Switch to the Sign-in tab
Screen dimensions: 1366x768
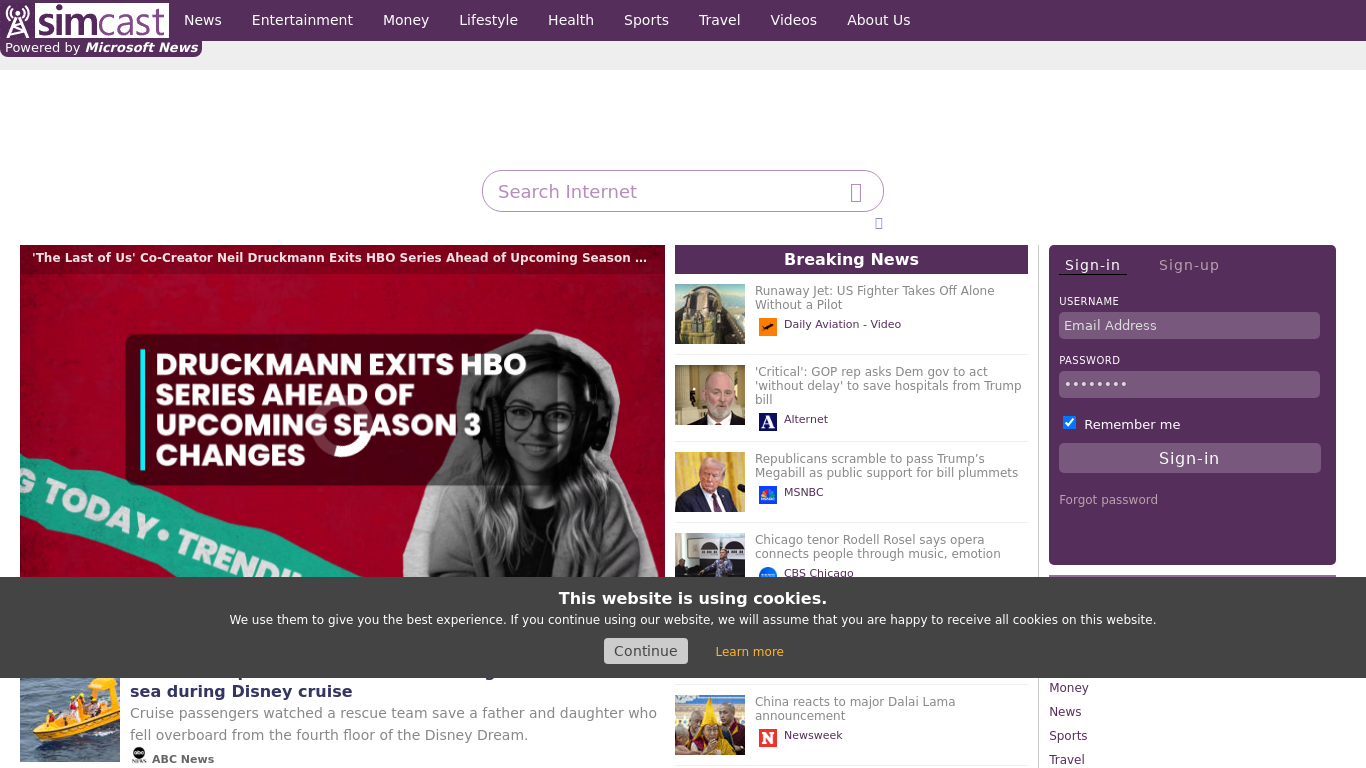coord(1092,265)
